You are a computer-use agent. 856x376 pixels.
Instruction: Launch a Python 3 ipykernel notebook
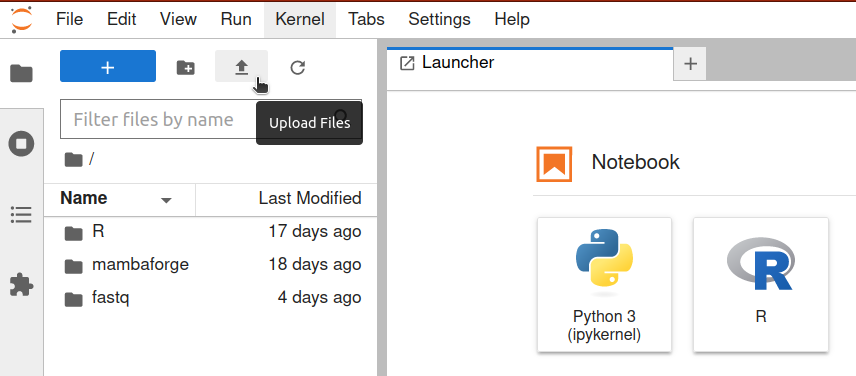tap(604, 285)
